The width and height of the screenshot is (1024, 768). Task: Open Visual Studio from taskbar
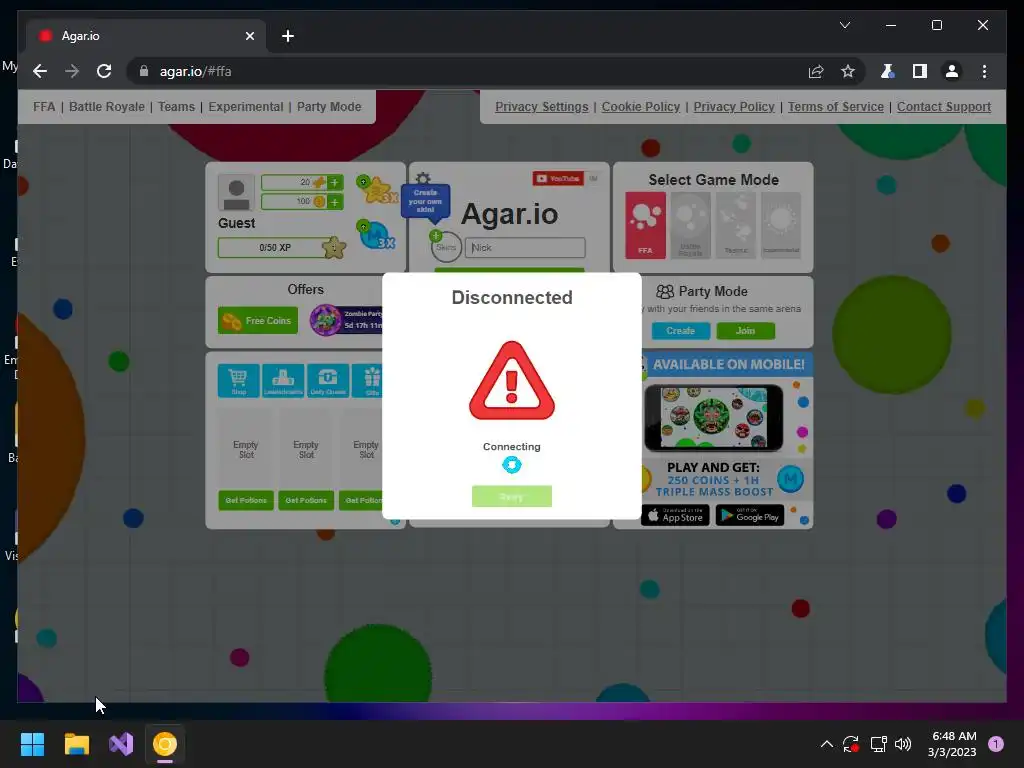[121, 744]
